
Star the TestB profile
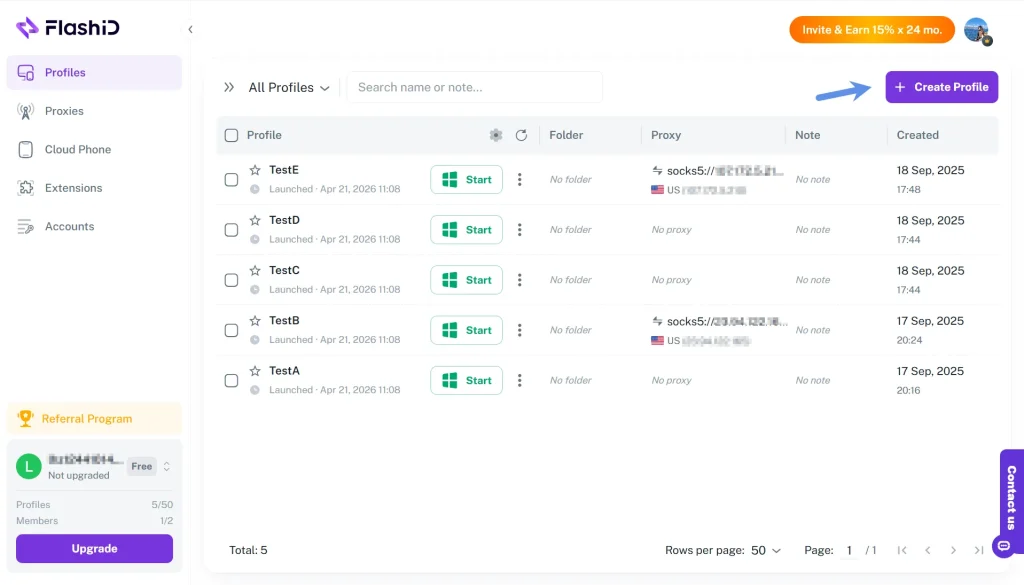click(255, 321)
